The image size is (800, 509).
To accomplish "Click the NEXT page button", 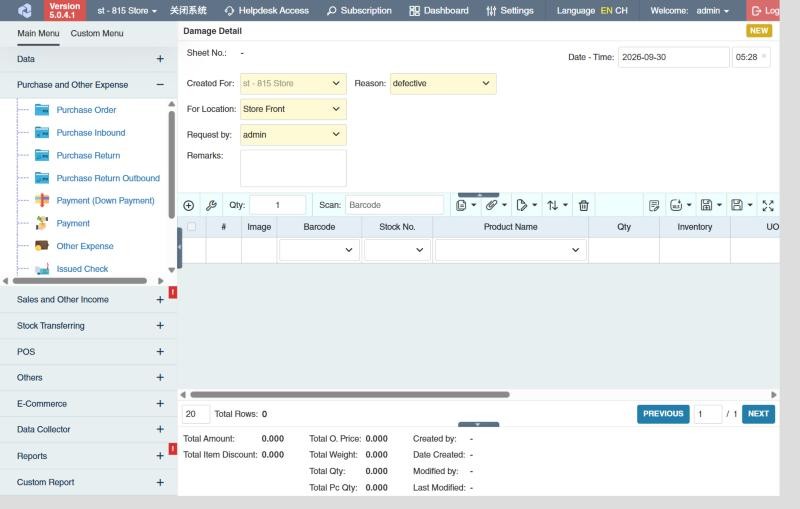I will (758, 414).
